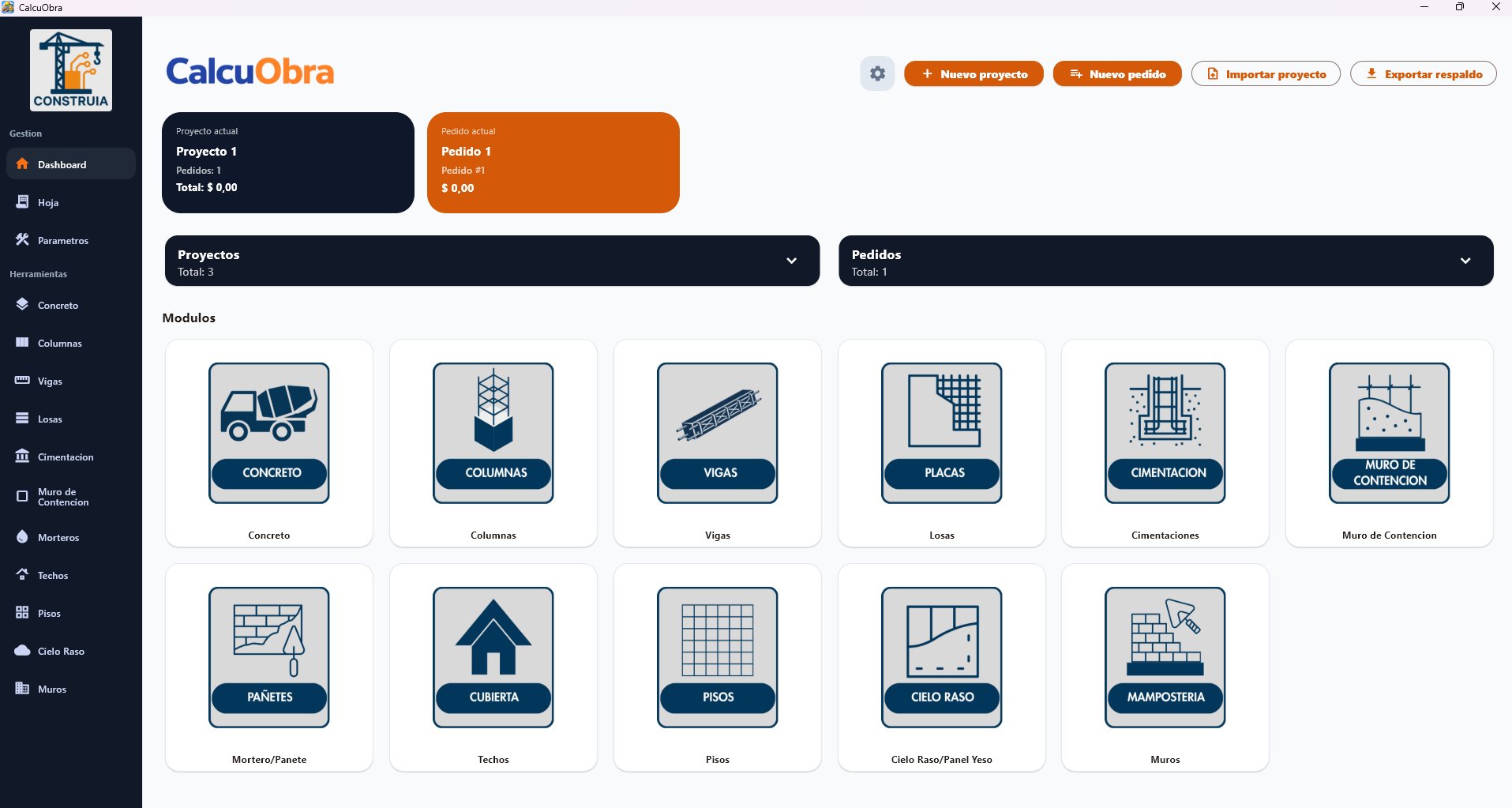Click Exportar respaldo
Viewport: 1512px width, 808px height.
coord(1423,73)
